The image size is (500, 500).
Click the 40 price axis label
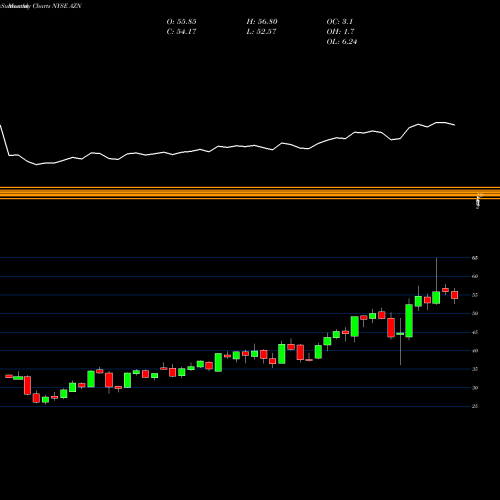[475, 351]
